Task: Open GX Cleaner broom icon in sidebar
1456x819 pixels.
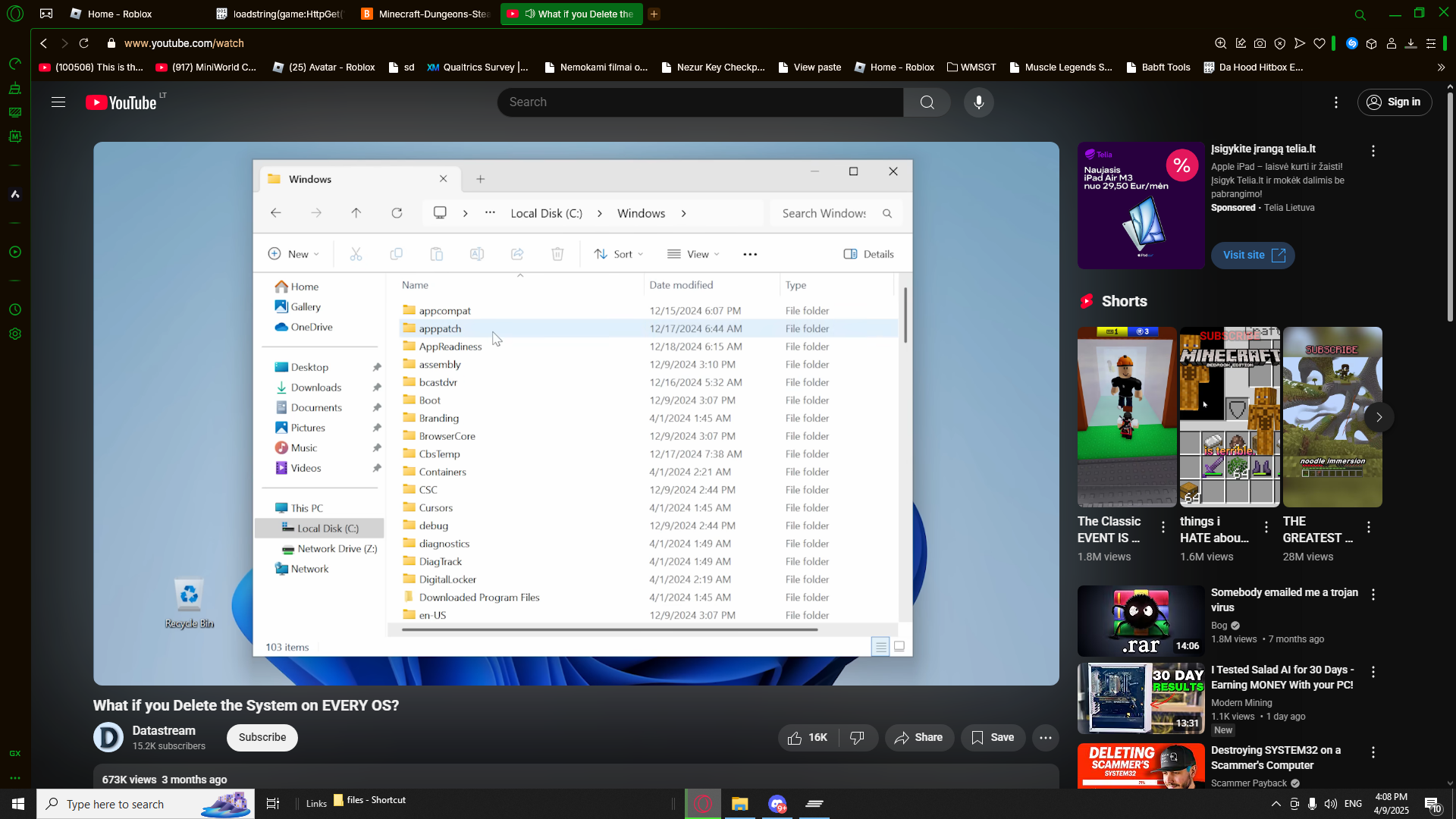Action: pos(15,88)
